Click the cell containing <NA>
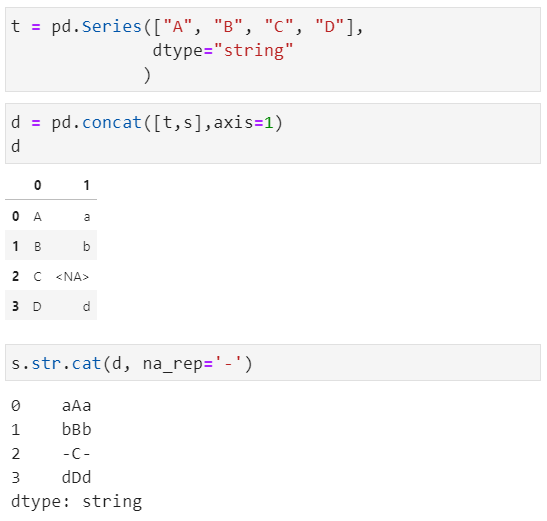Viewport: 547px width, 521px height. point(72,277)
